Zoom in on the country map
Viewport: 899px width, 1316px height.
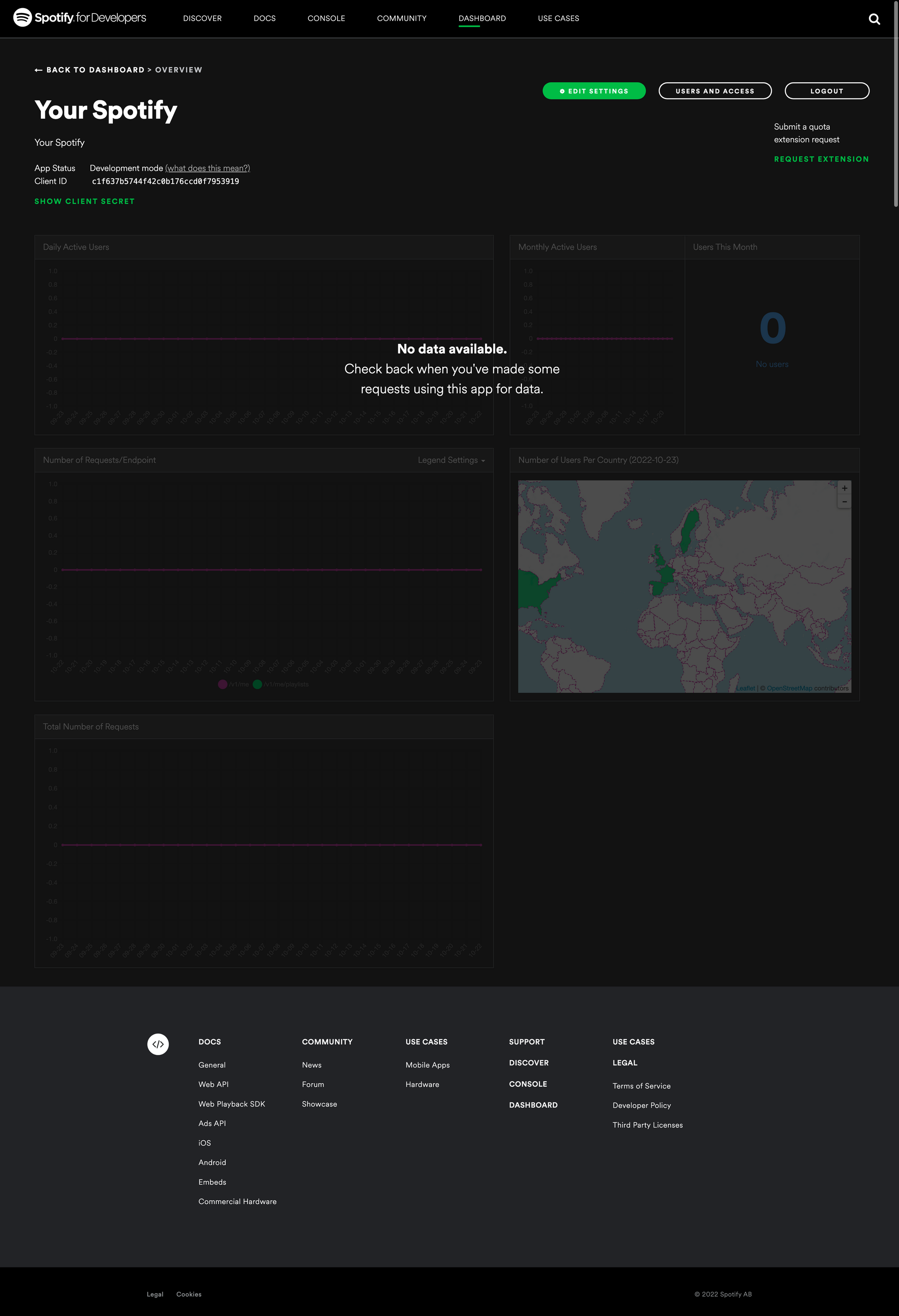[x=844, y=488]
